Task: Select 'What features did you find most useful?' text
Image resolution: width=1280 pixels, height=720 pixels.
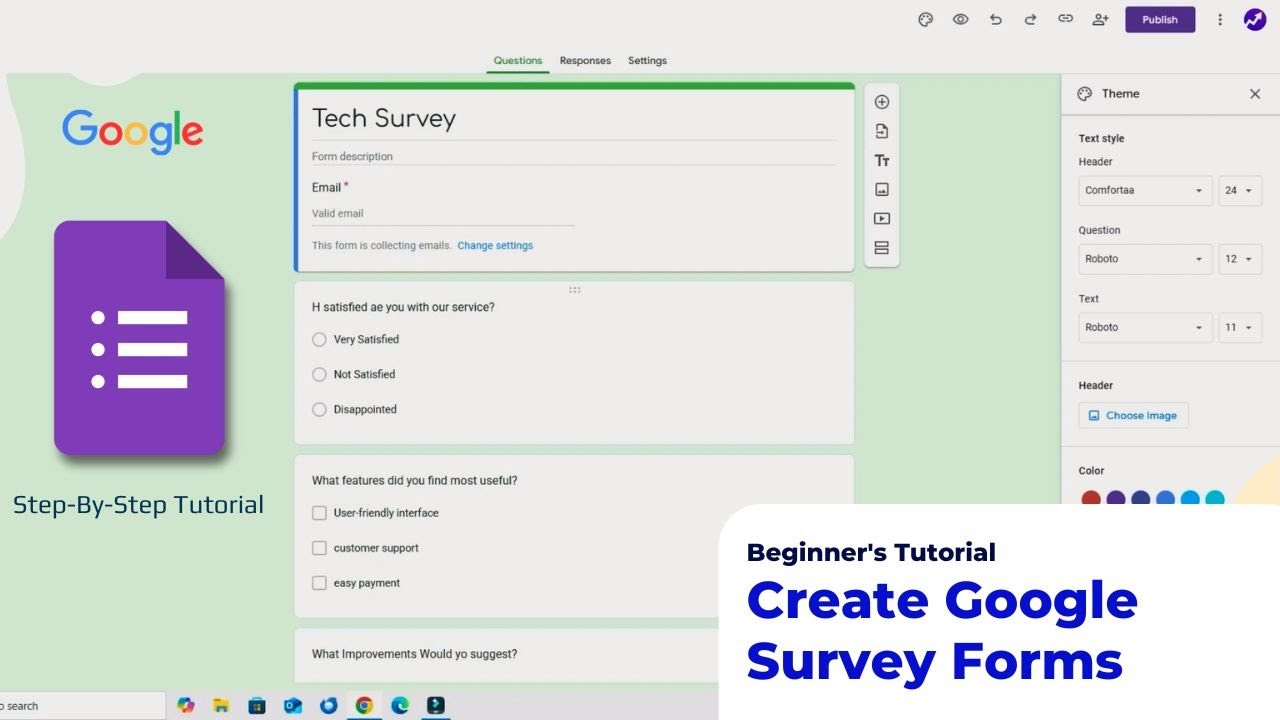Action: tap(414, 481)
